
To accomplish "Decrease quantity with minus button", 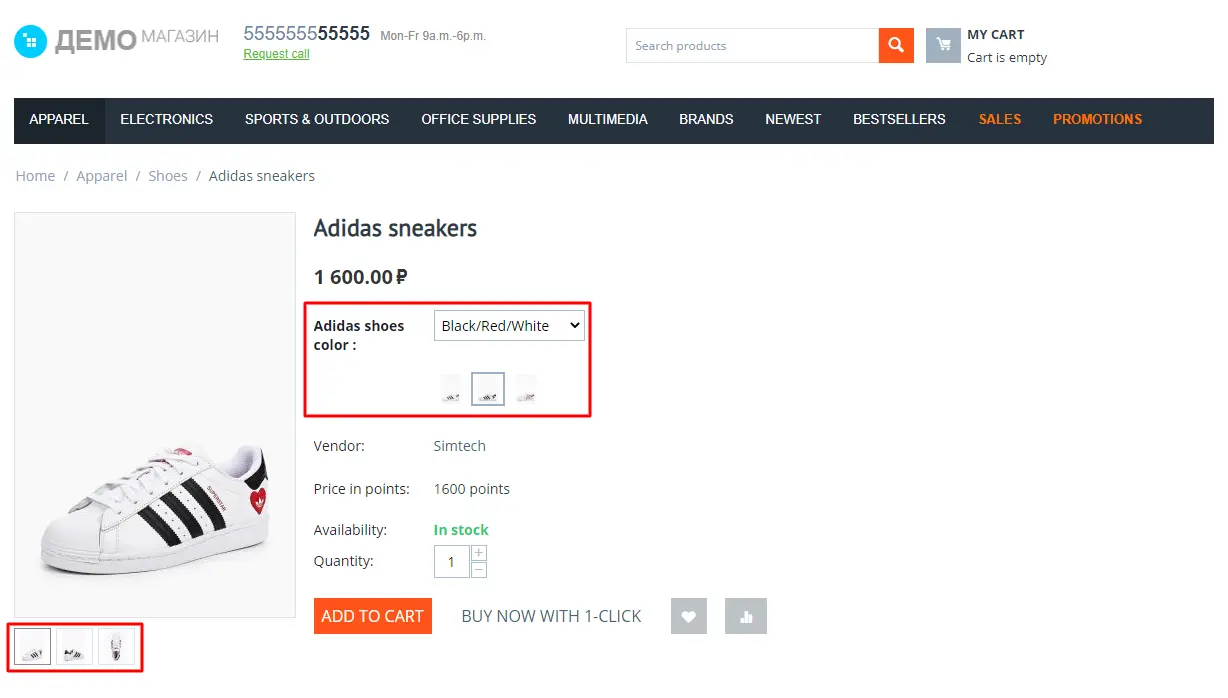I will point(479,570).
